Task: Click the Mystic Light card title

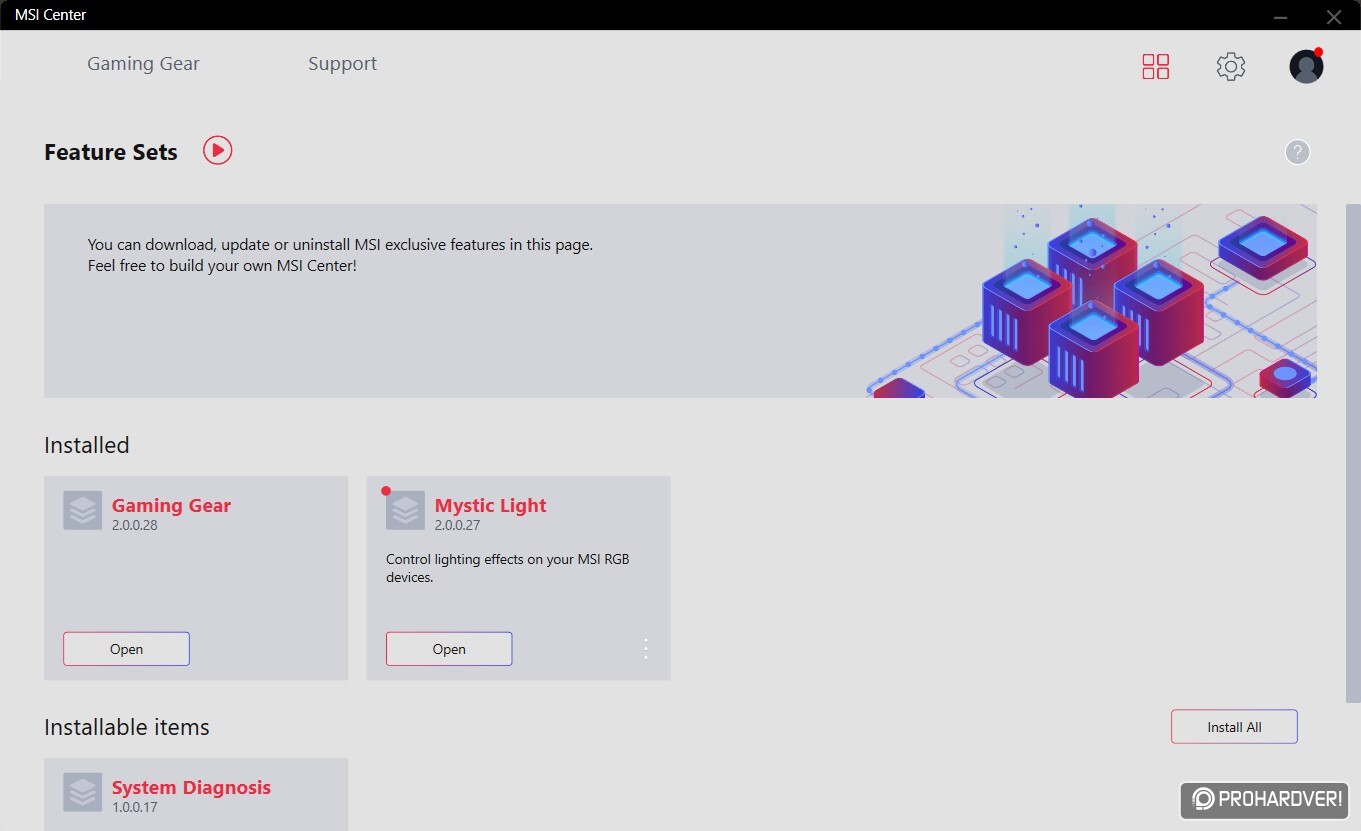Action: point(490,505)
